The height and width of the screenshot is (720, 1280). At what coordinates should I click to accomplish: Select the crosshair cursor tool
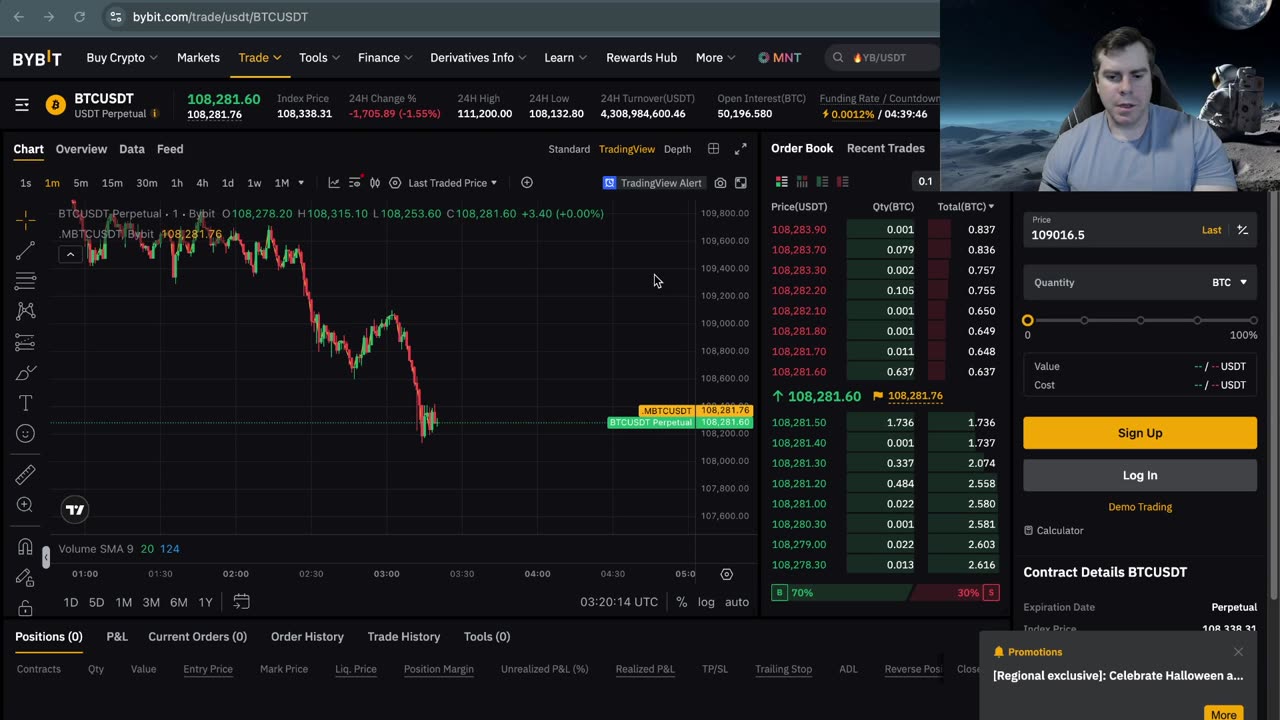pos(26,219)
